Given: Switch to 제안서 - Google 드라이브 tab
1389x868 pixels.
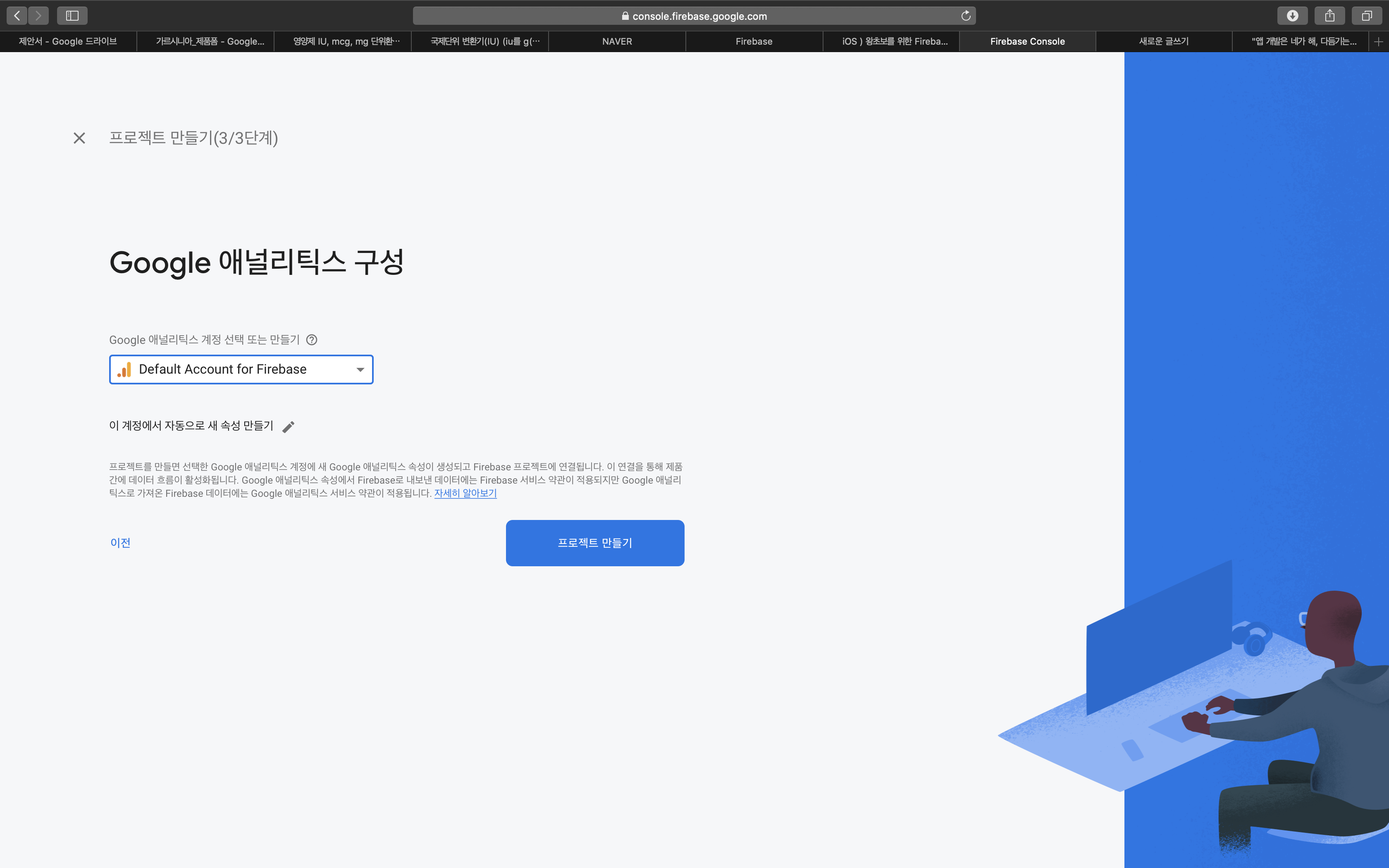Looking at the screenshot, I should [68, 41].
